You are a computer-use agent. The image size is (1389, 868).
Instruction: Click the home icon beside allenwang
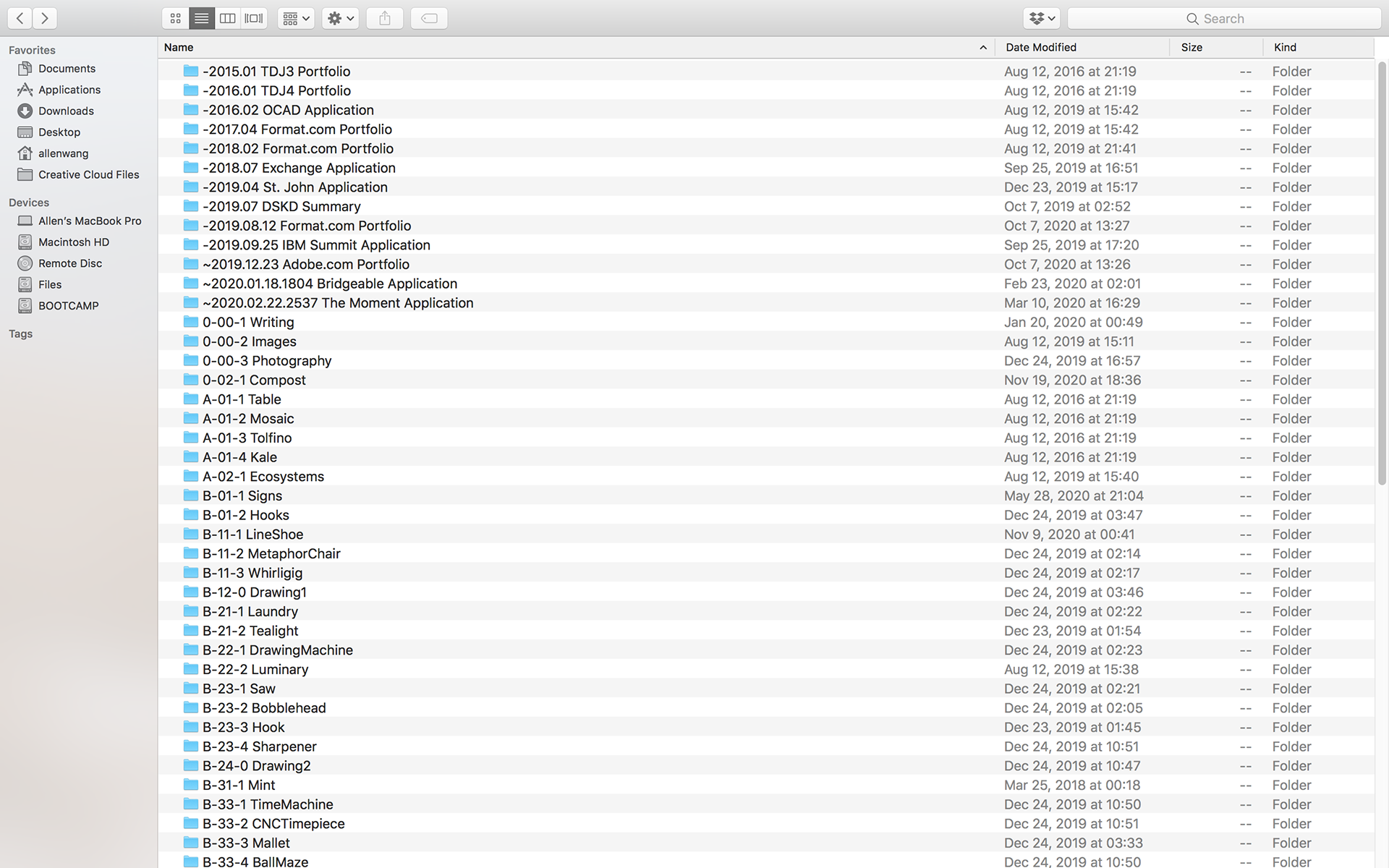pos(25,153)
